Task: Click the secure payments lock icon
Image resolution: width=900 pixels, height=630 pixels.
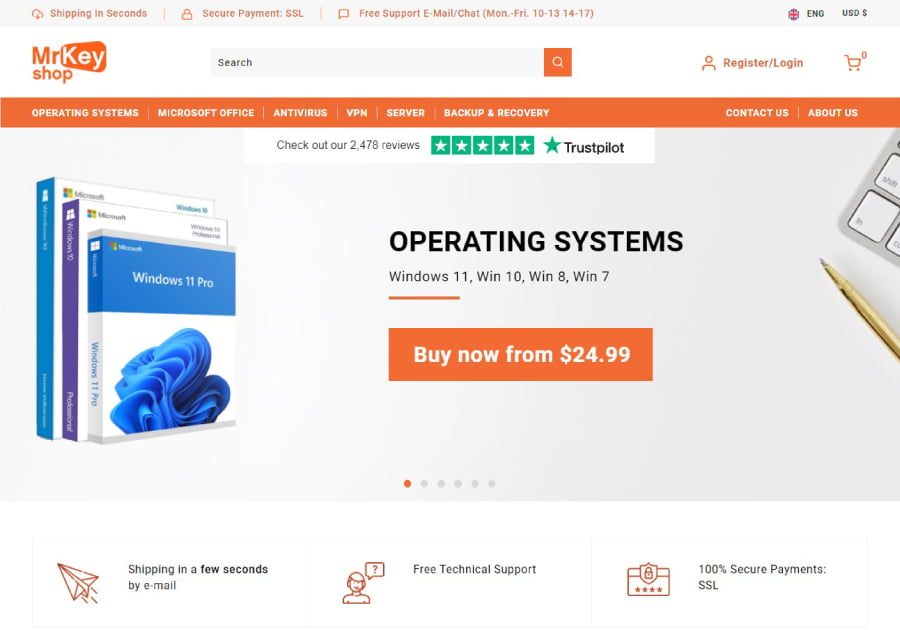Action: (648, 580)
